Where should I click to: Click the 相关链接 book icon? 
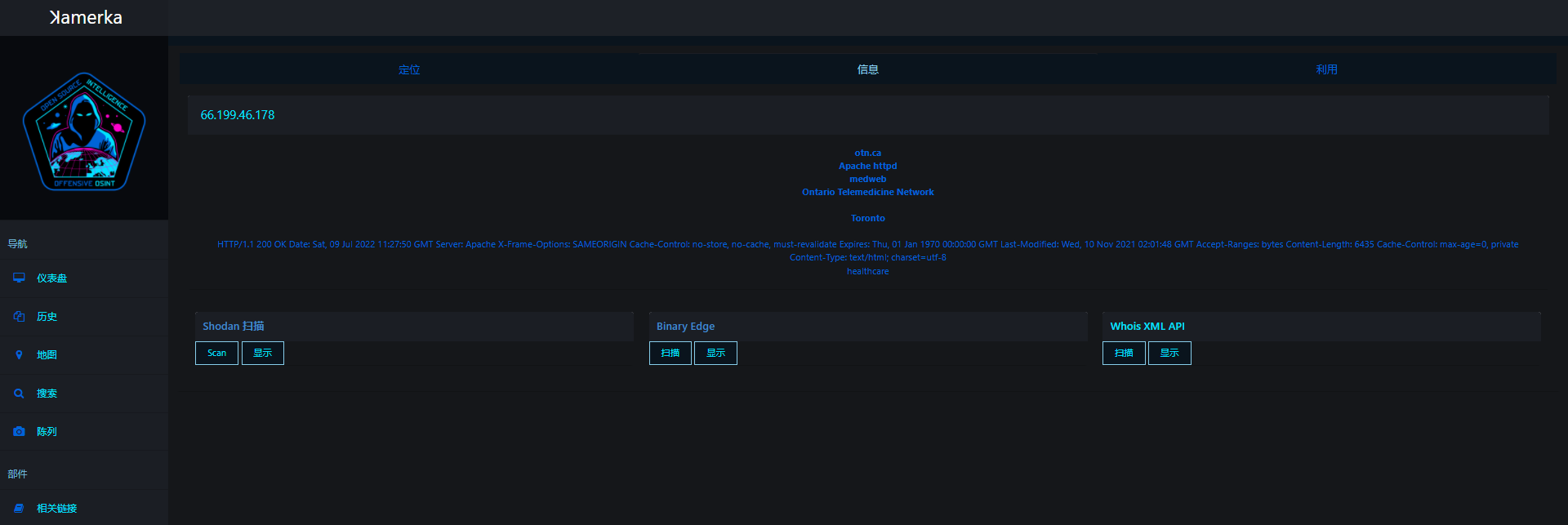[19, 508]
